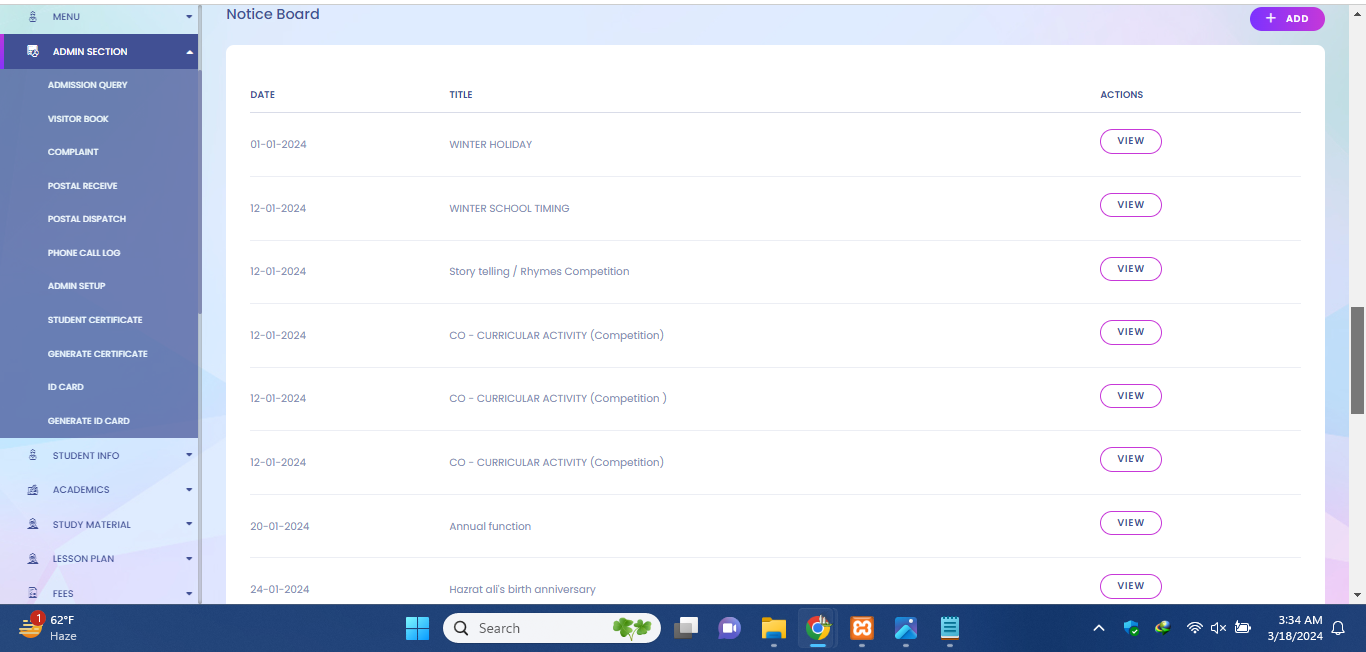Click the Study Material sidebar icon
Viewport: 1366px width, 652px height.
point(33,525)
